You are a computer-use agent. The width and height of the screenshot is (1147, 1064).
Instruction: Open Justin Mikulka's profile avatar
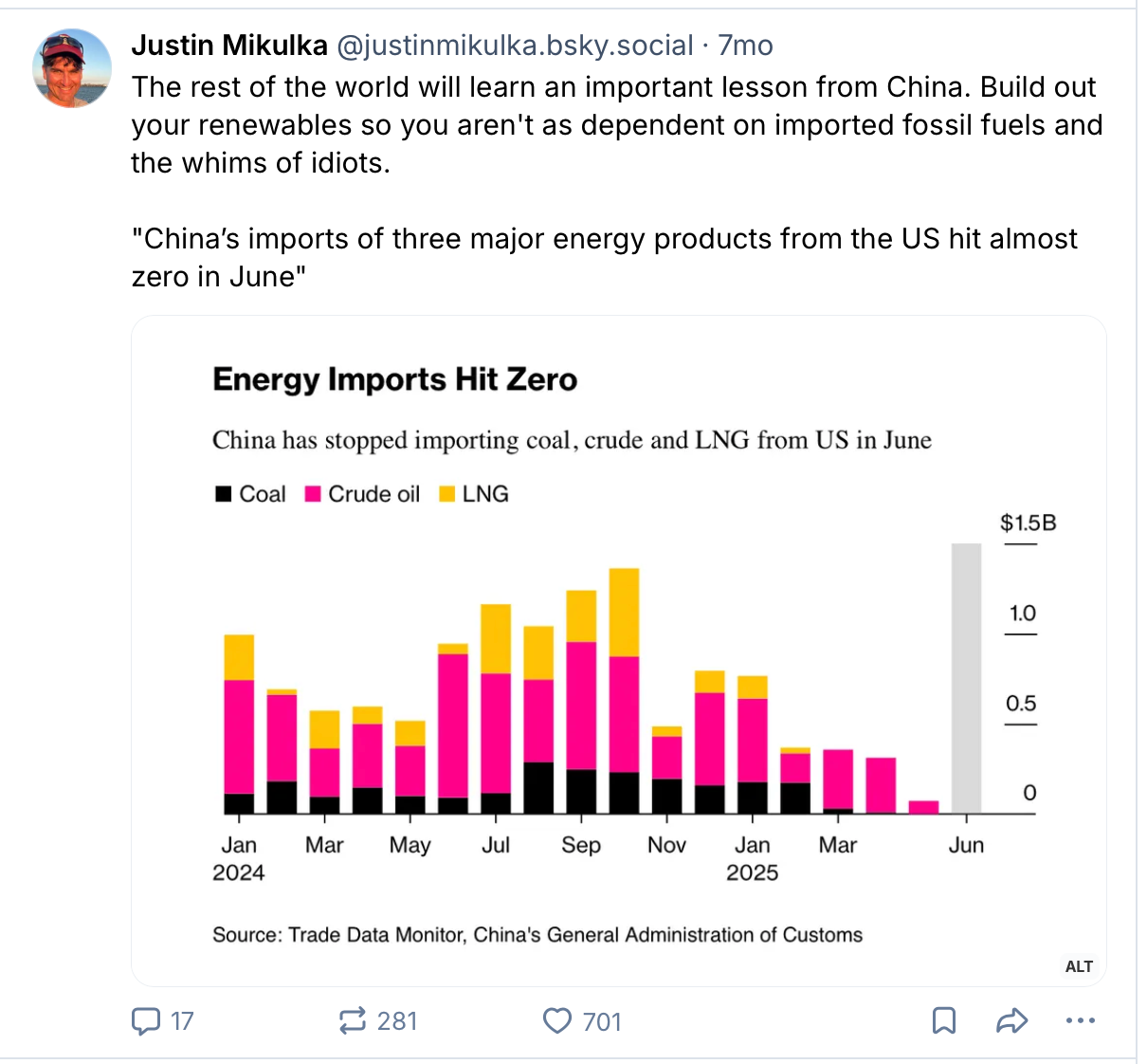point(72,68)
